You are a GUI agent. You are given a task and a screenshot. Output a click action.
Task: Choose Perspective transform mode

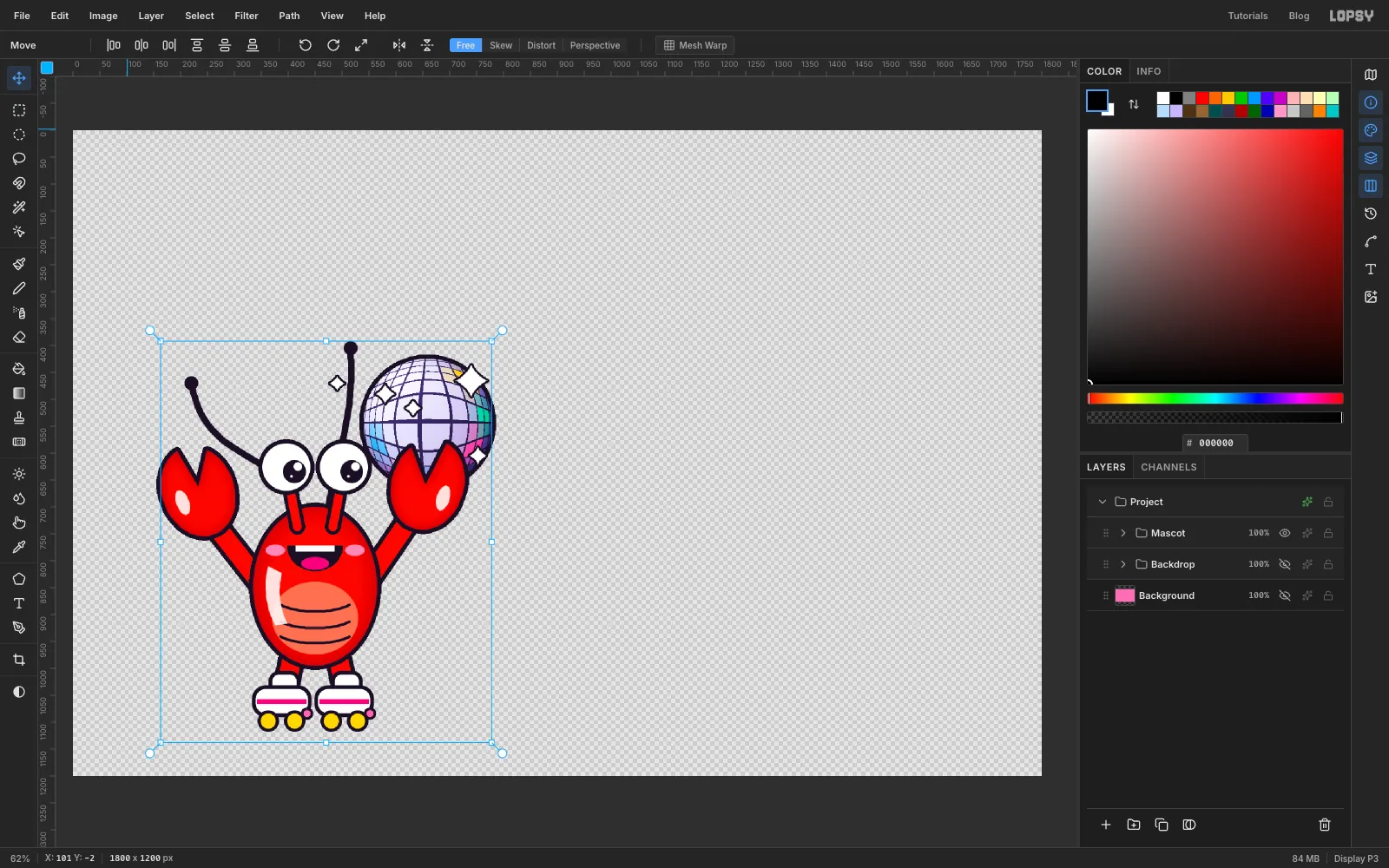click(595, 45)
